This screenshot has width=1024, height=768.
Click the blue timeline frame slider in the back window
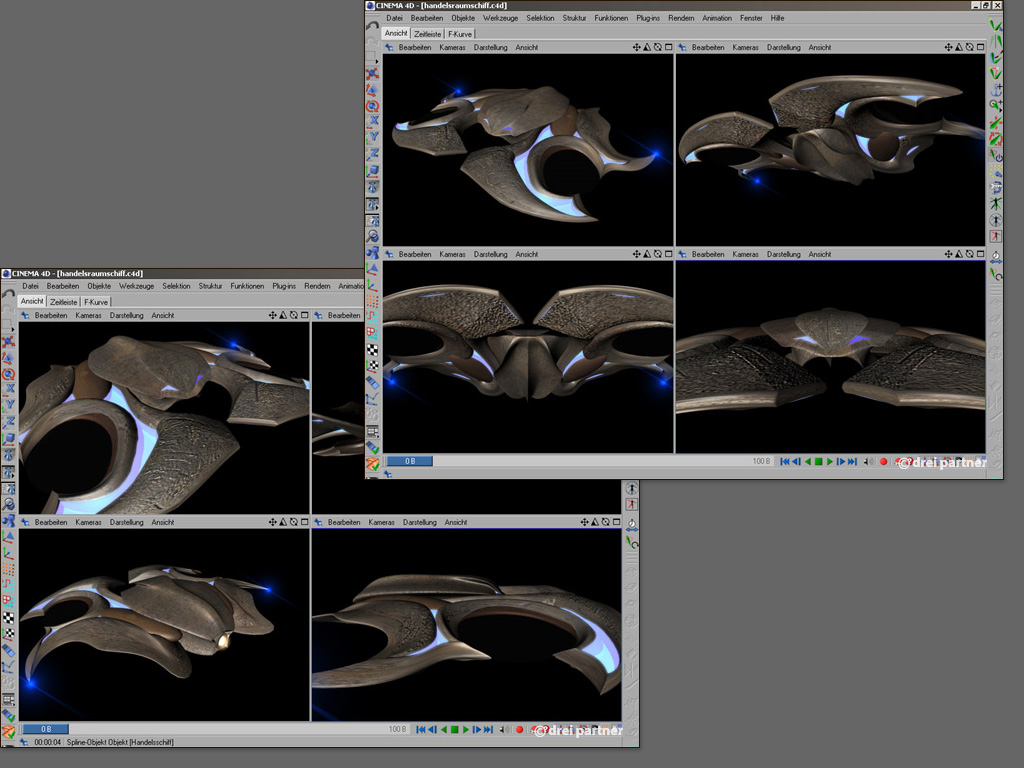[408, 461]
